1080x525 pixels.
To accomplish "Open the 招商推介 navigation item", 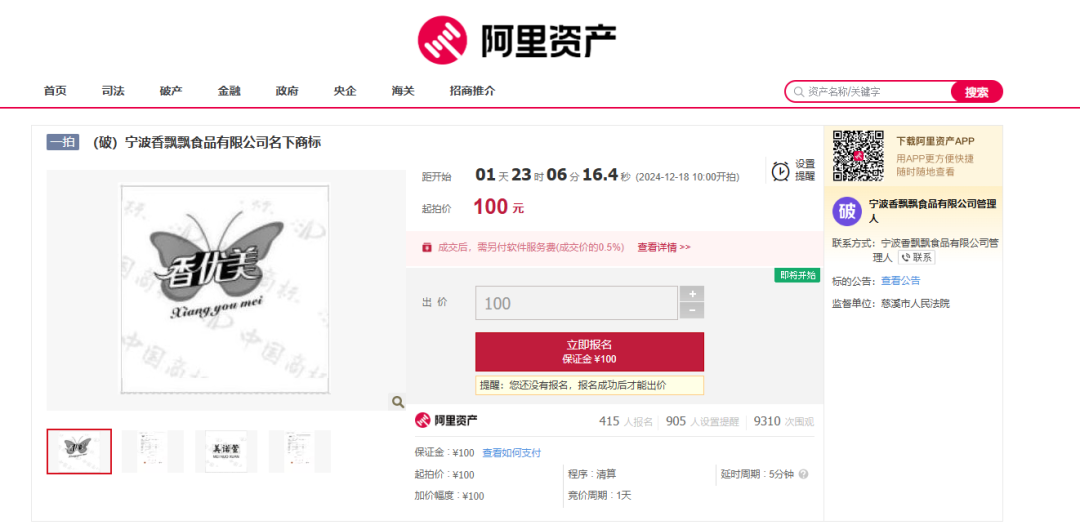I will click(472, 91).
